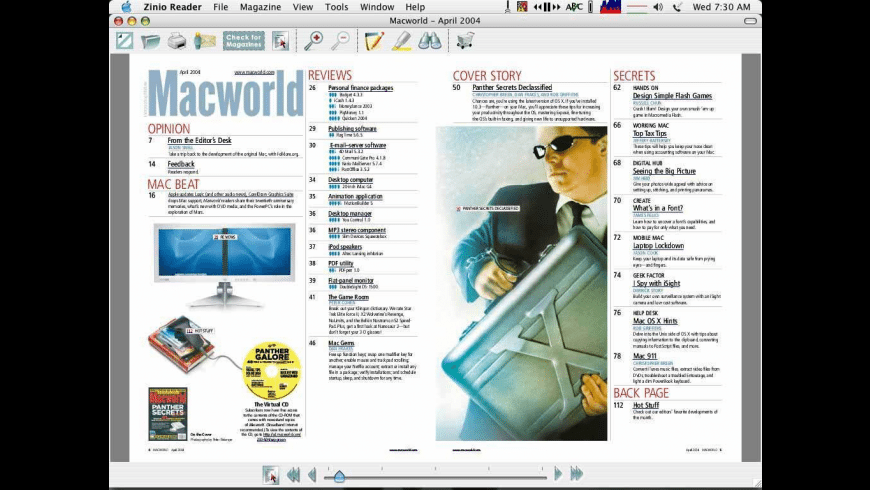Click the CPU activity graph in menu bar
Image resolution: width=870 pixels, height=490 pixels.
(610, 7)
